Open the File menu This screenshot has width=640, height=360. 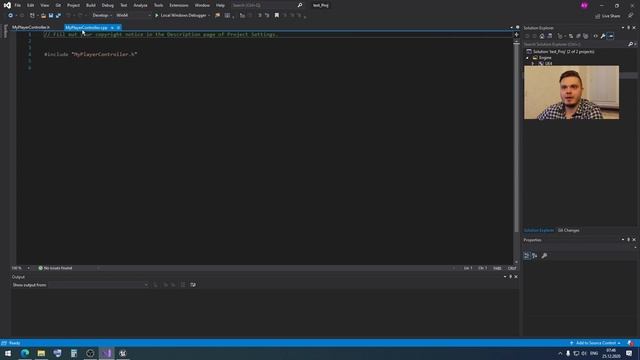pos(18,5)
